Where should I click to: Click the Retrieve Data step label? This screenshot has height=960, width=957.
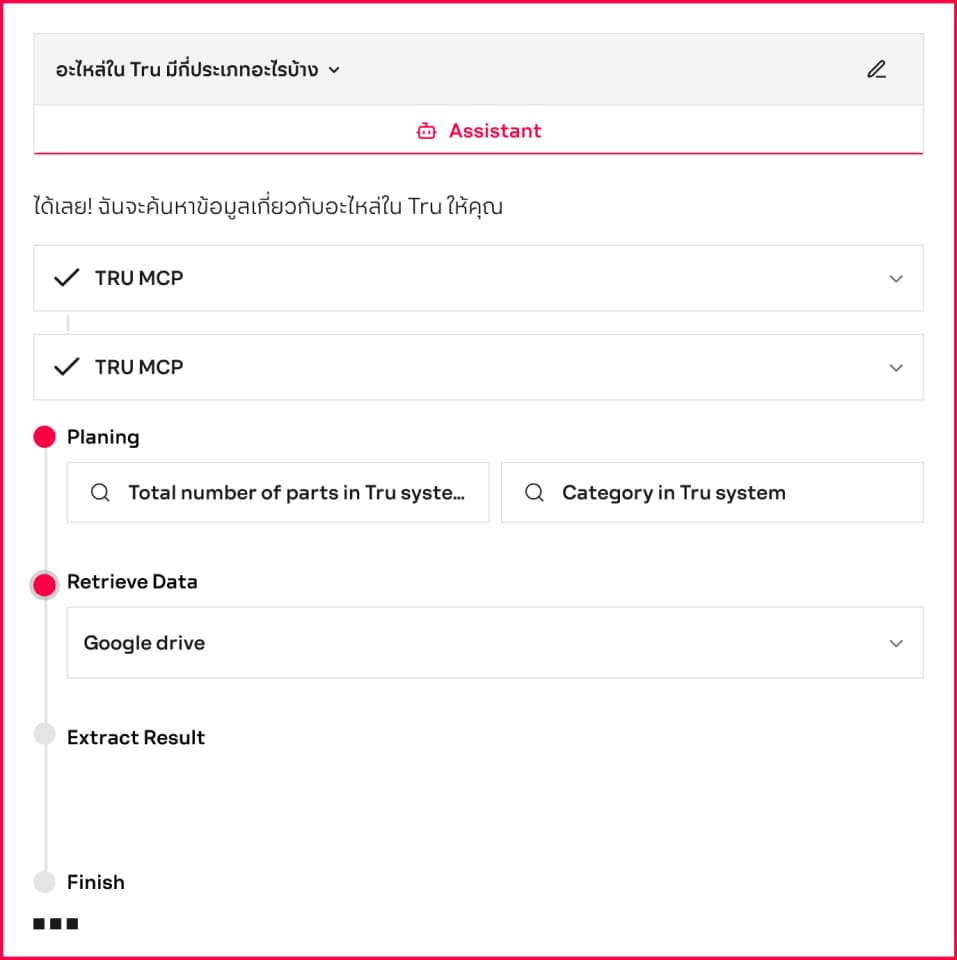(x=132, y=582)
